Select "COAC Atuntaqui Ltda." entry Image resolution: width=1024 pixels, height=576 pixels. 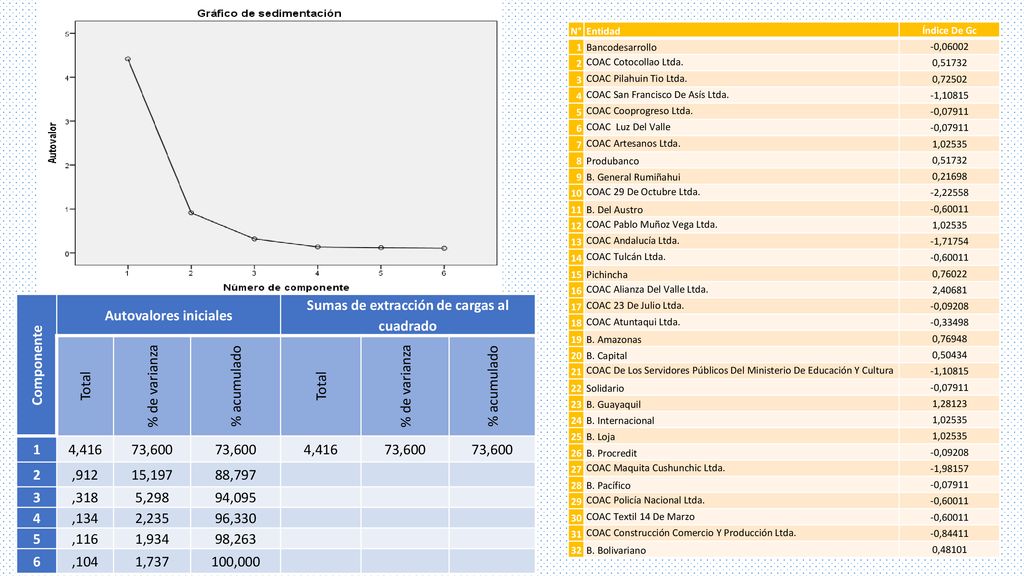tap(633, 321)
